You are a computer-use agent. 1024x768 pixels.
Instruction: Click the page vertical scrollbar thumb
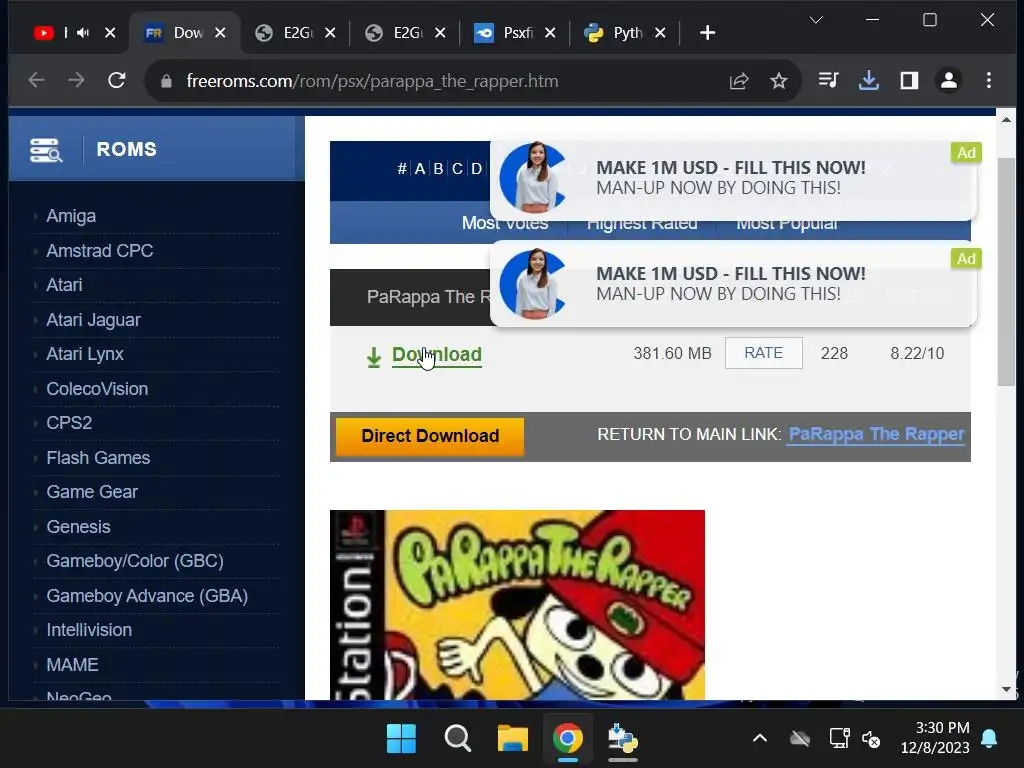pos(1006,272)
